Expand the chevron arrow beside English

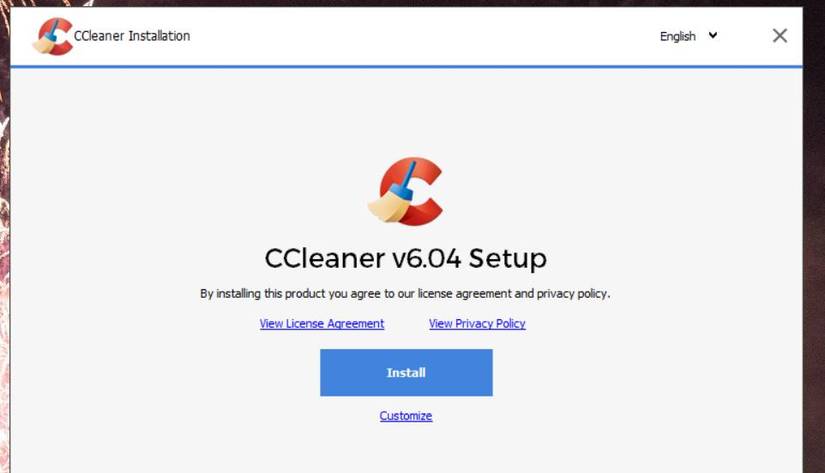[x=713, y=35]
